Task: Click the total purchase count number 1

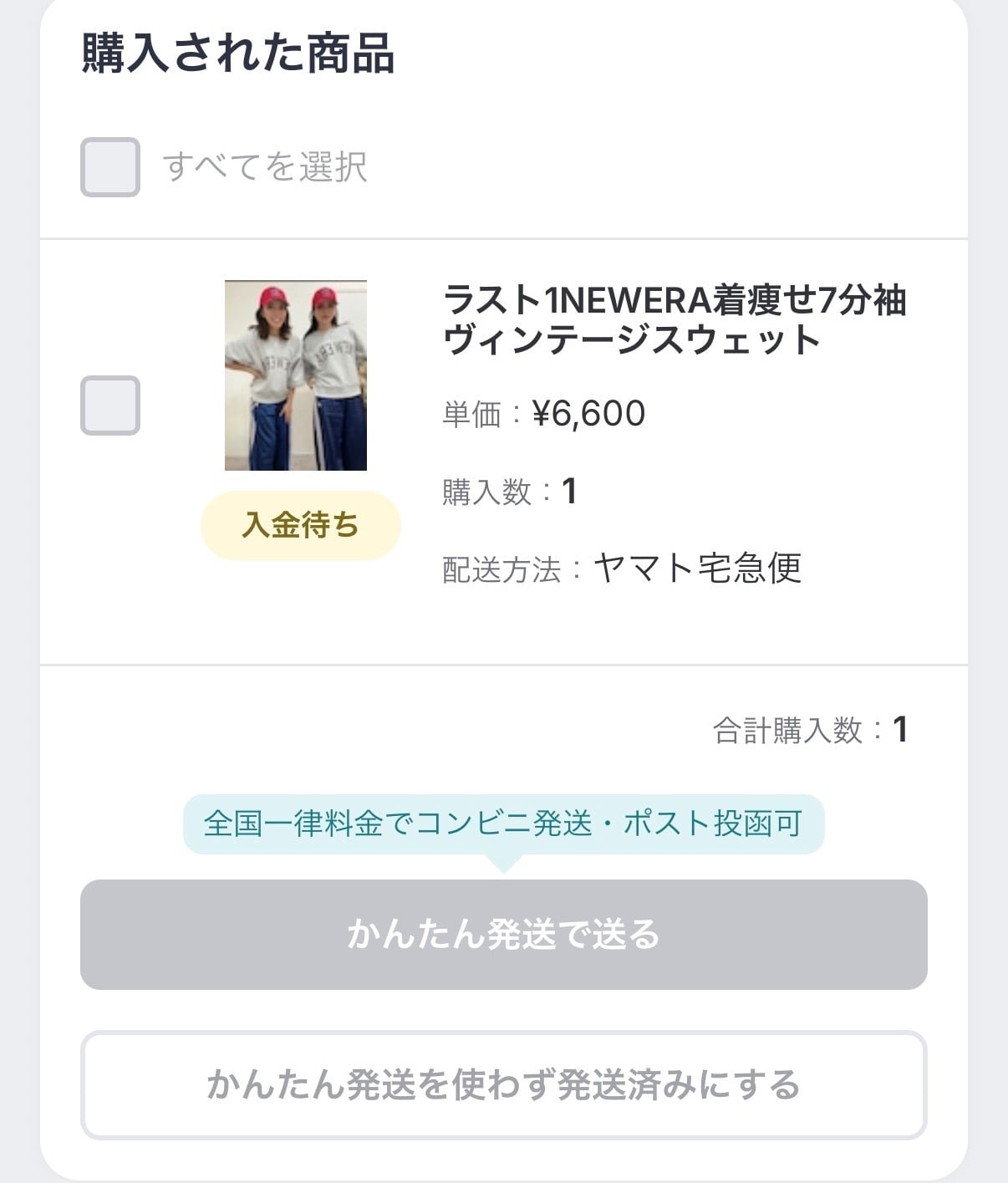Action: point(900,730)
